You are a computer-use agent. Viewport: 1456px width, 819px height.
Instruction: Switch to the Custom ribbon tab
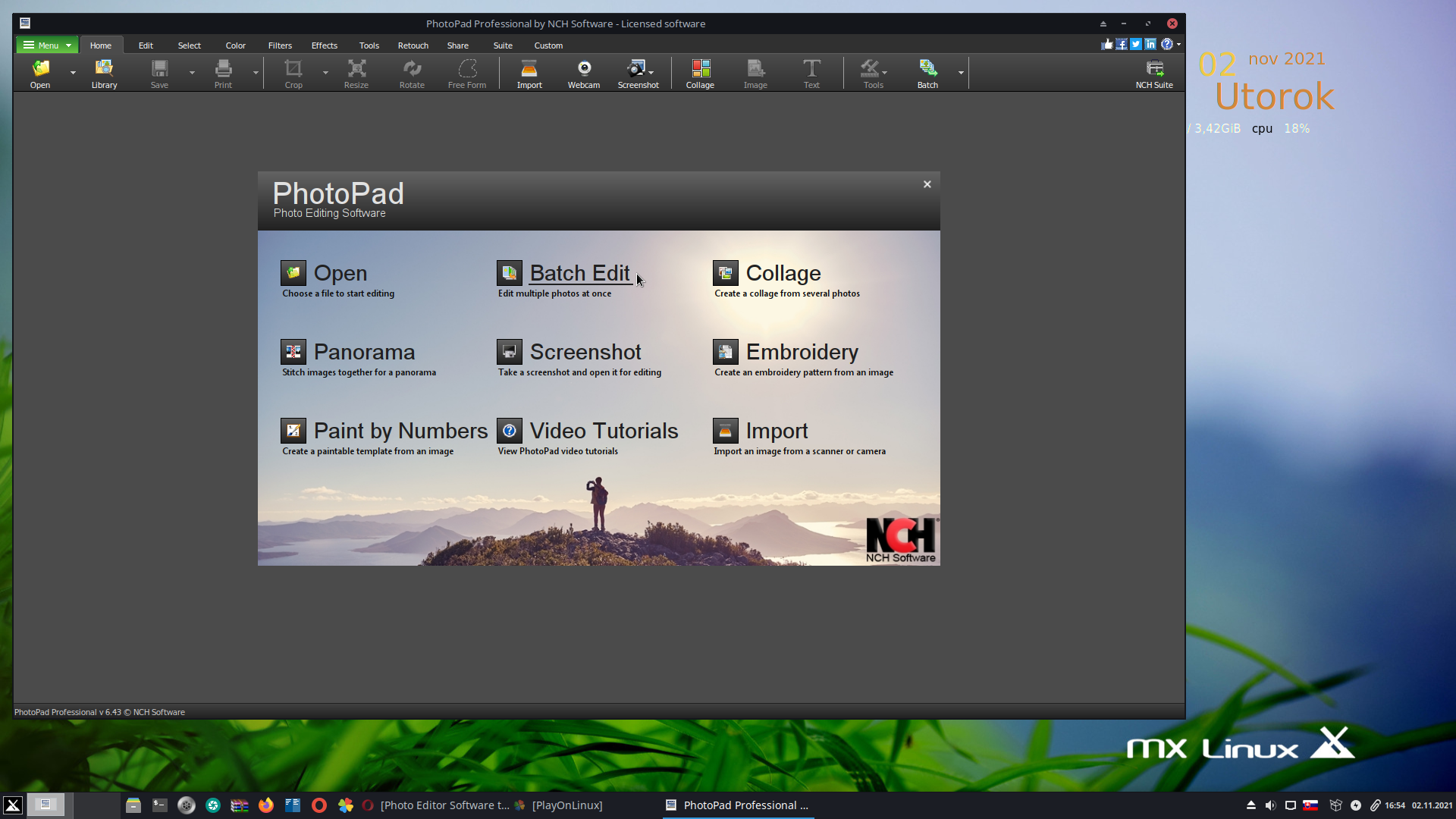tap(548, 45)
